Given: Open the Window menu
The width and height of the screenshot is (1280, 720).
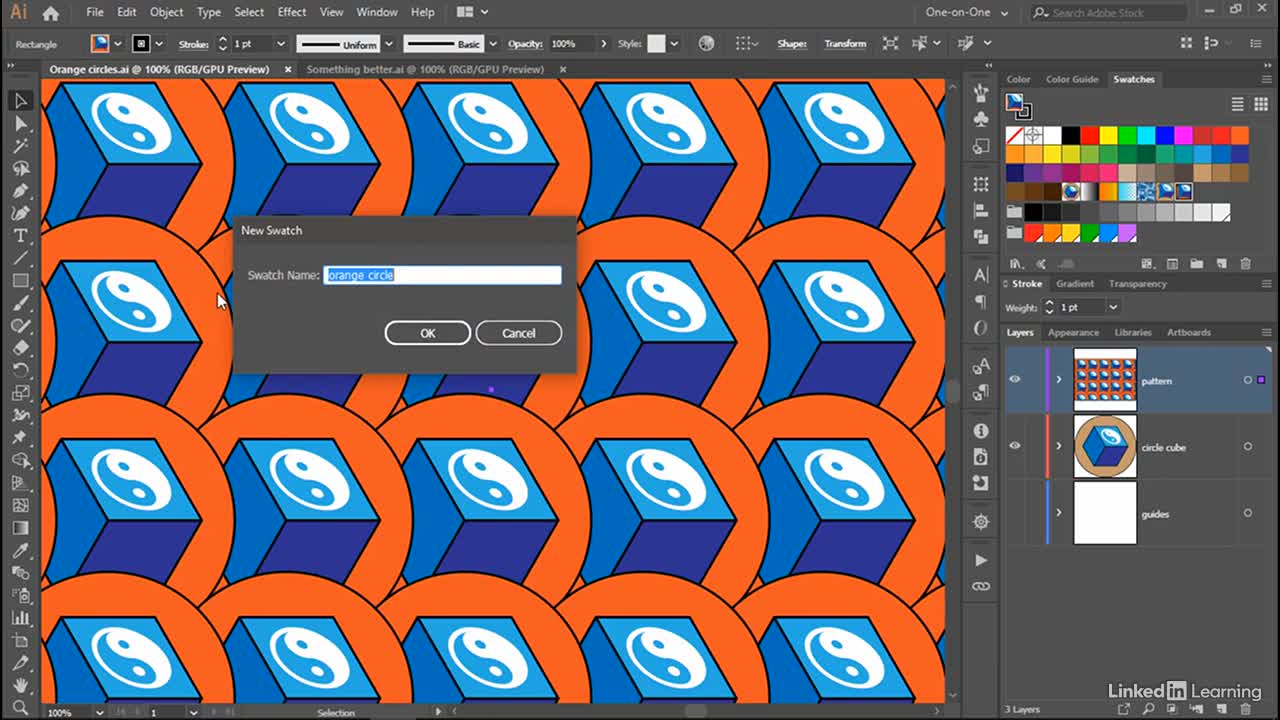Looking at the screenshot, I should (377, 12).
